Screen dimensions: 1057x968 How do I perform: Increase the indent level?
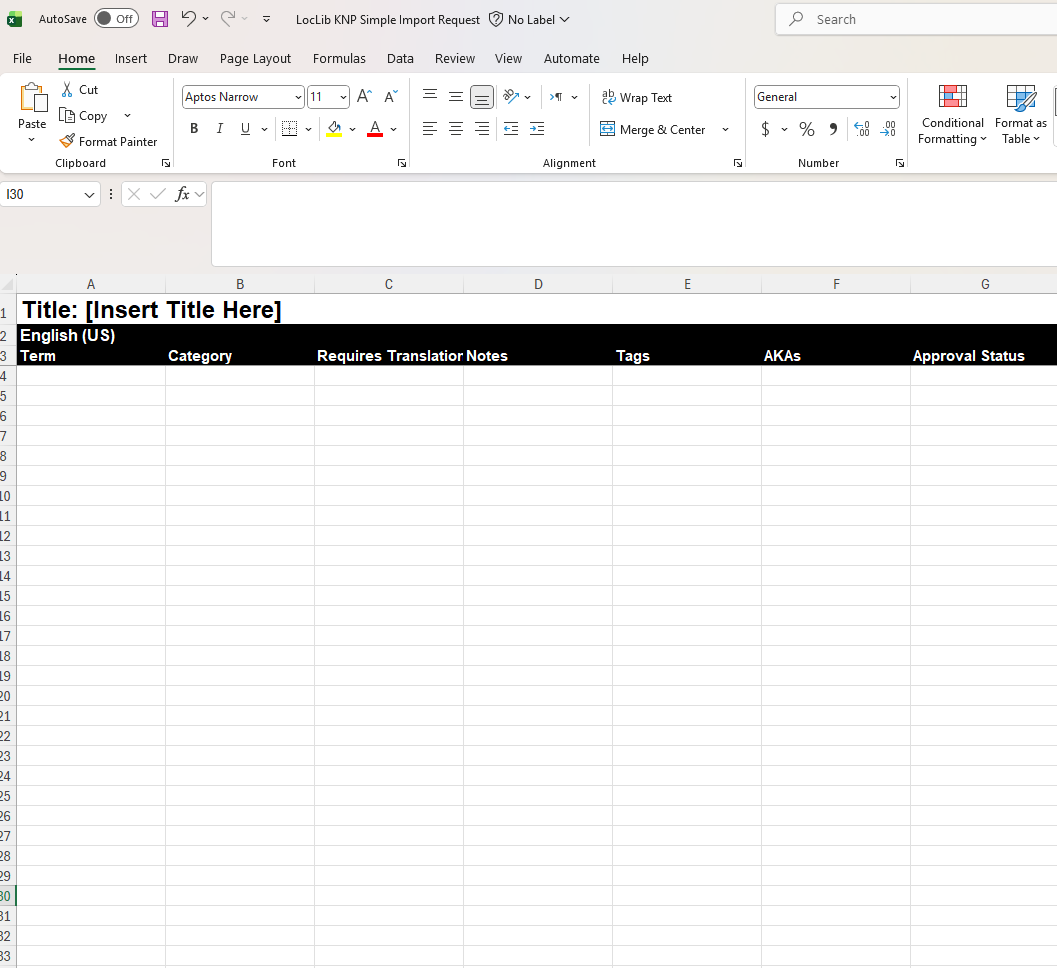pos(537,129)
